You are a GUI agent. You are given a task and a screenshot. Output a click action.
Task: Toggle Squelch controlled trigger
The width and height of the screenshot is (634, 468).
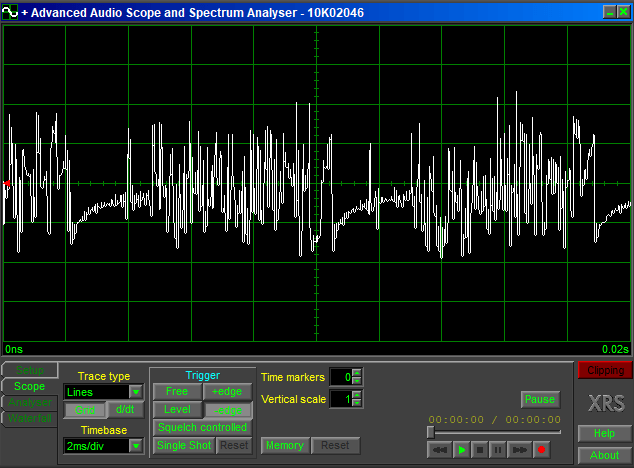202,428
